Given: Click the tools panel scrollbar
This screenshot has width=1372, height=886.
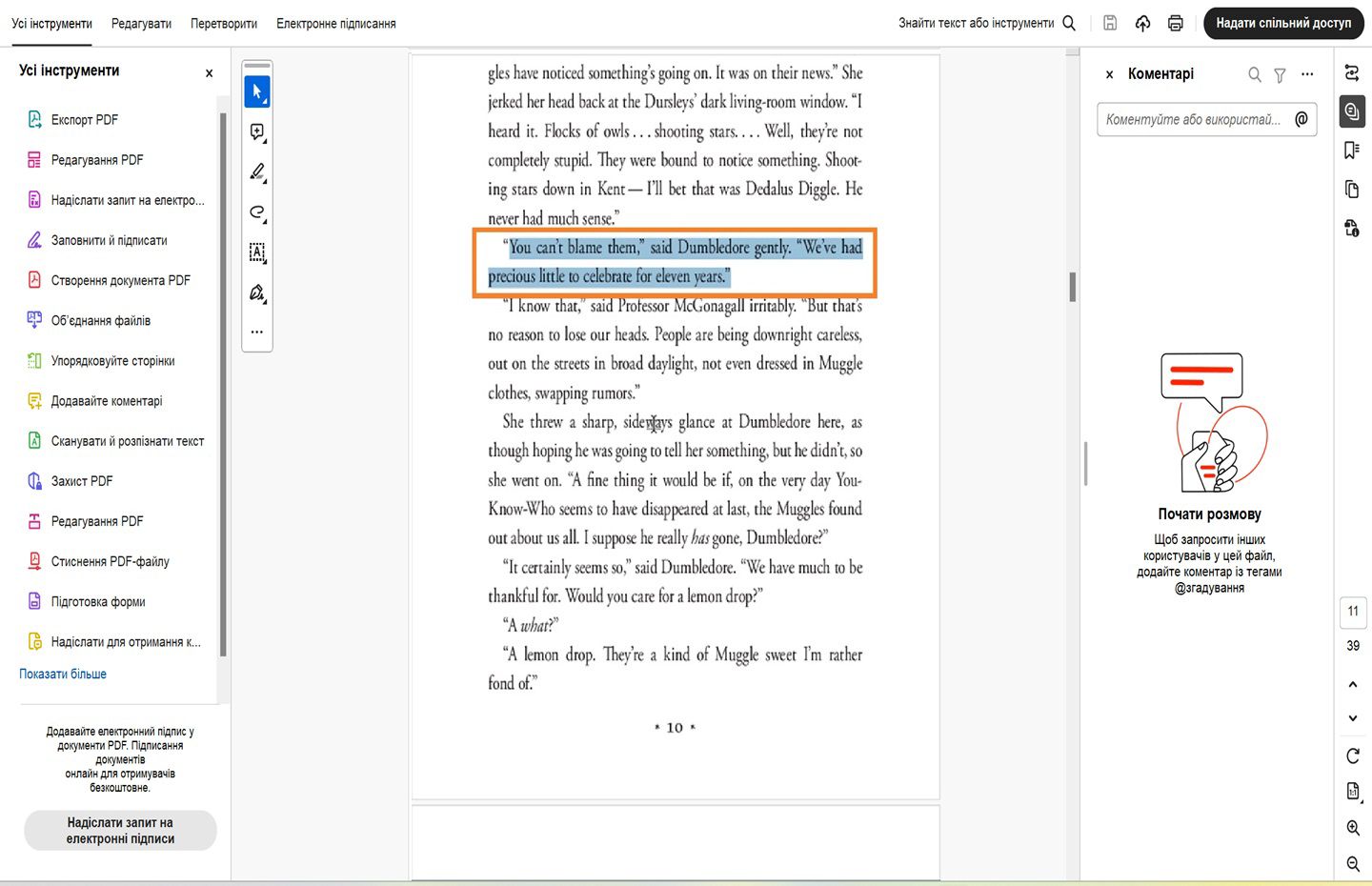Looking at the screenshot, I should (223, 385).
